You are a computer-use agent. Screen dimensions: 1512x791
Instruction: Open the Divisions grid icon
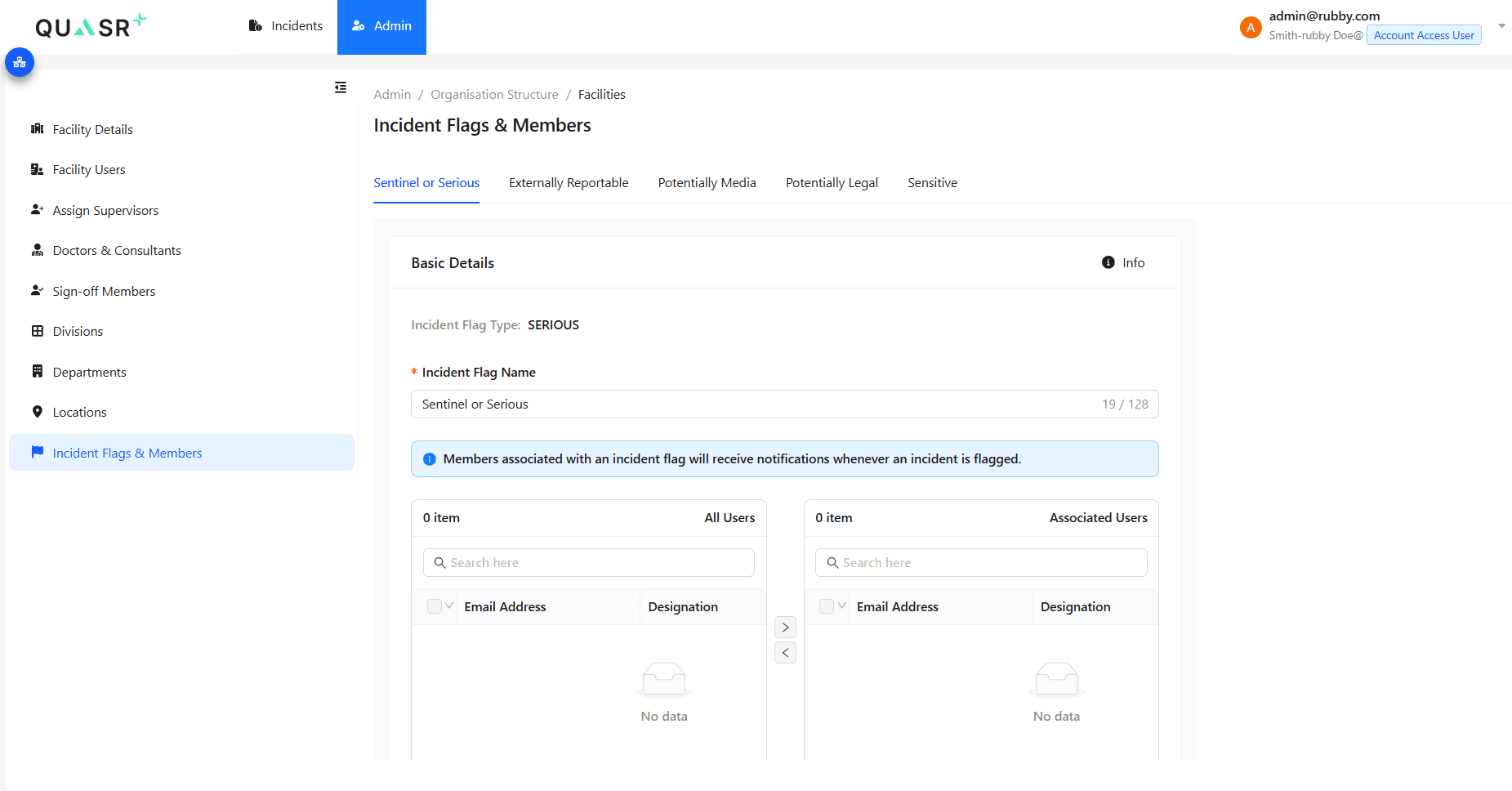point(38,331)
